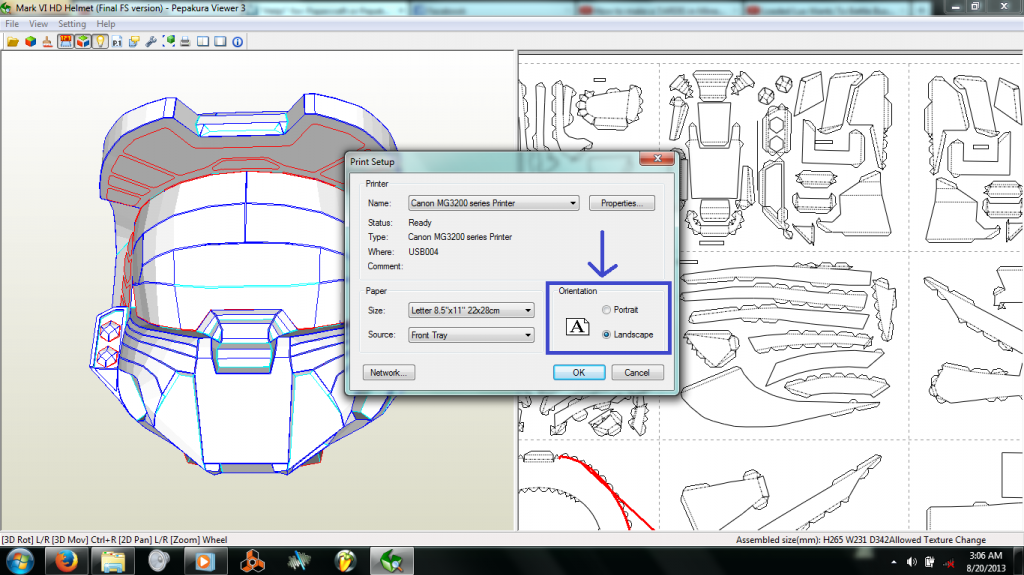Click the 'USB004' Where value
The height and width of the screenshot is (575, 1024).
tap(423, 252)
